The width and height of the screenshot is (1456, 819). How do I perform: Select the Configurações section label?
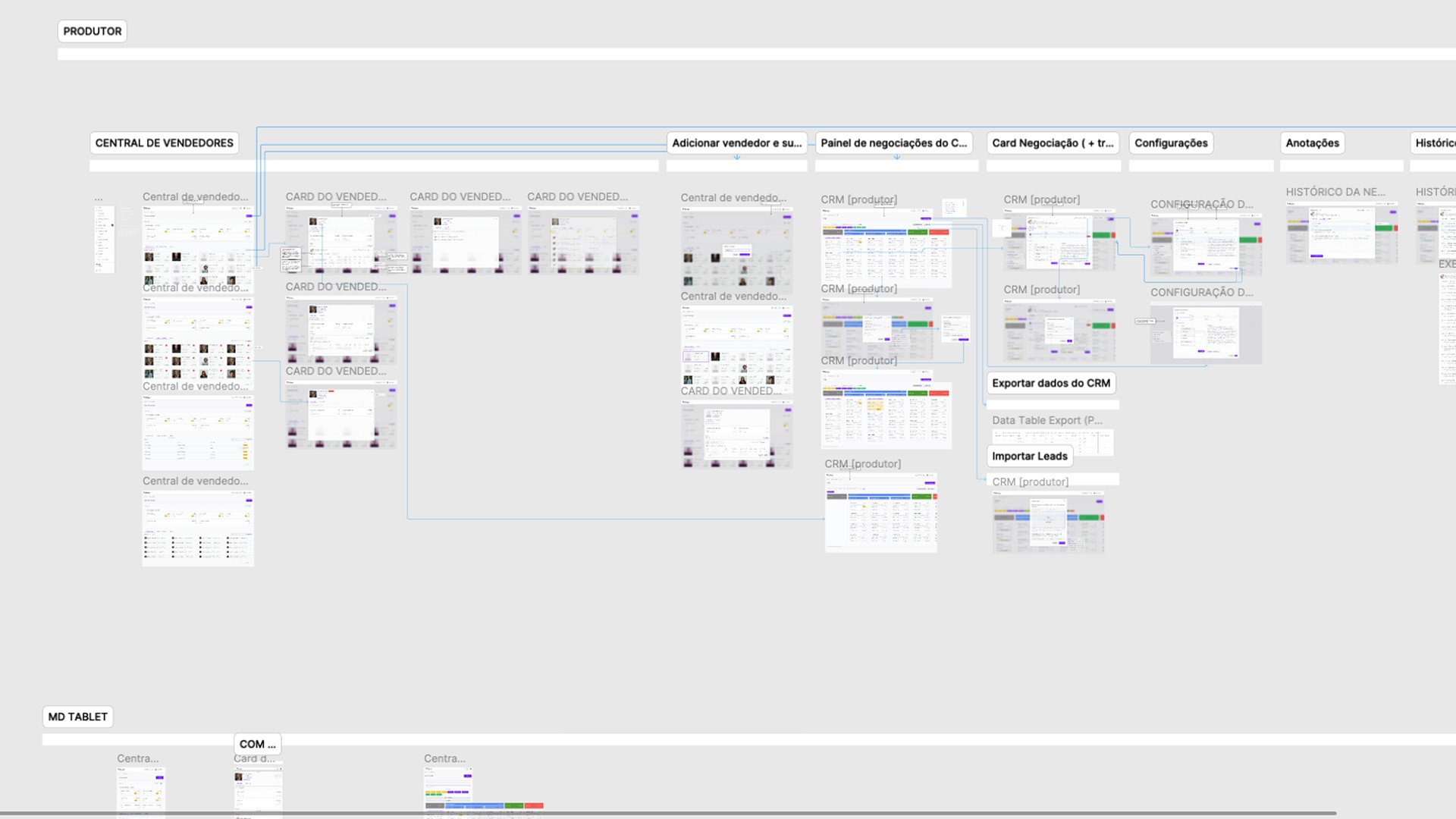[x=1170, y=143]
